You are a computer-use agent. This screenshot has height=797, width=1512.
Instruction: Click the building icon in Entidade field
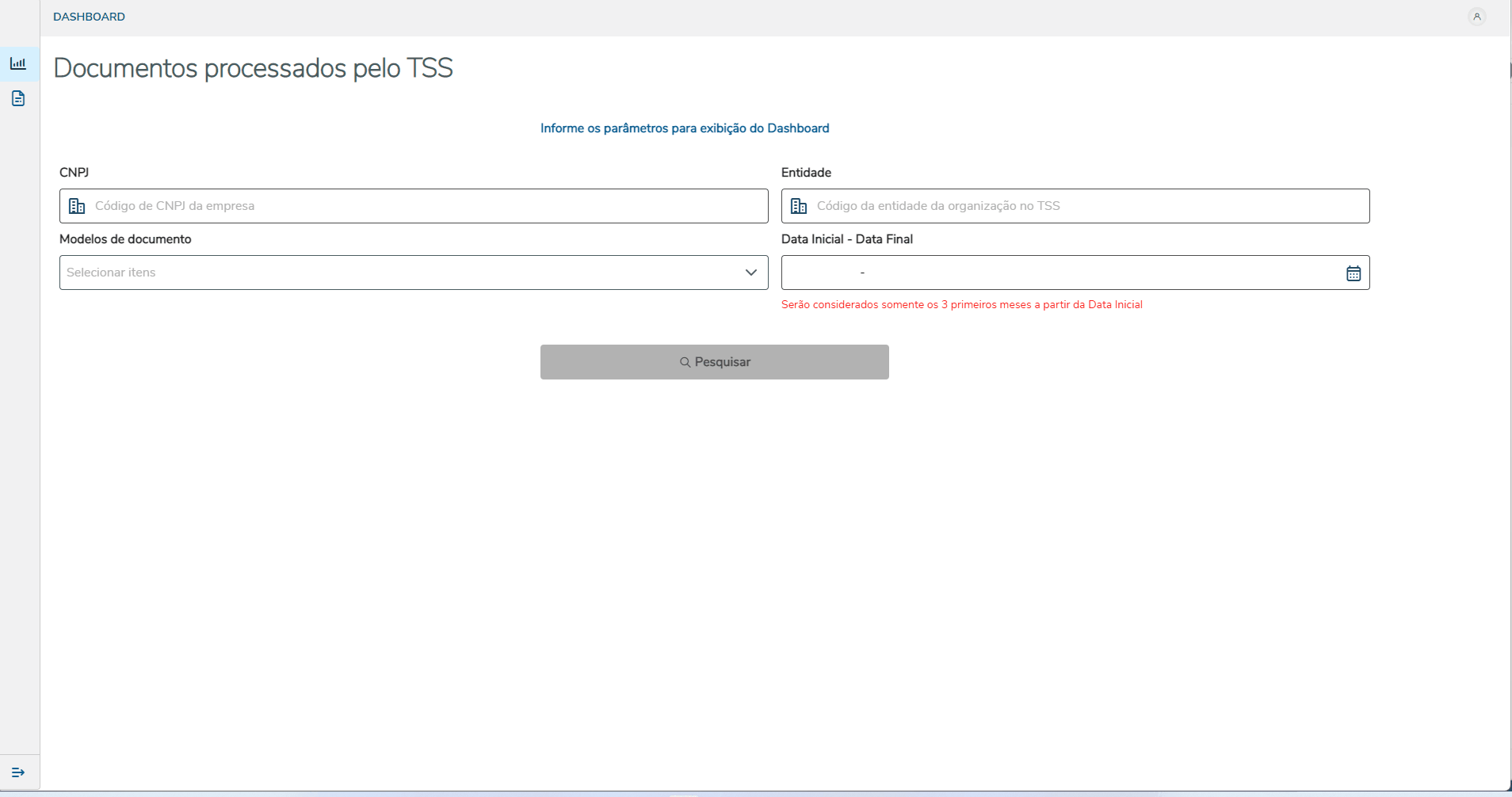[x=799, y=206]
